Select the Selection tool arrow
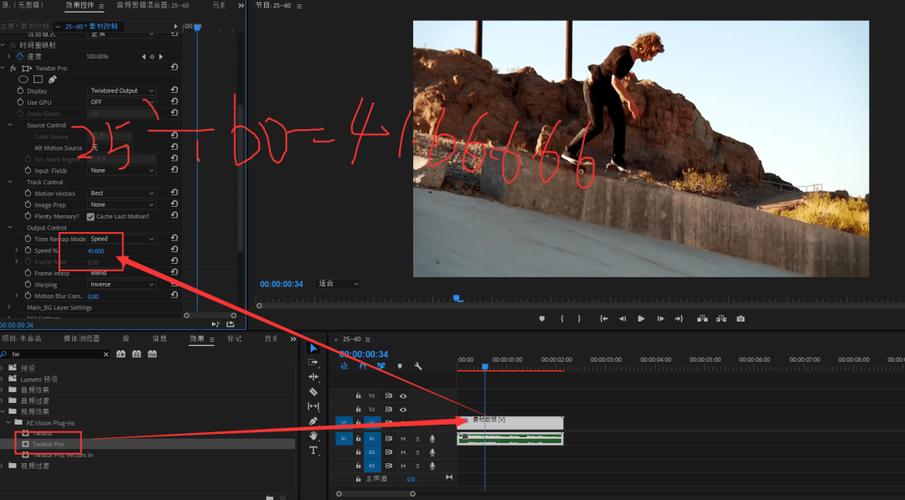The height and width of the screenshot is (500, 905). (x=313, y=348)
